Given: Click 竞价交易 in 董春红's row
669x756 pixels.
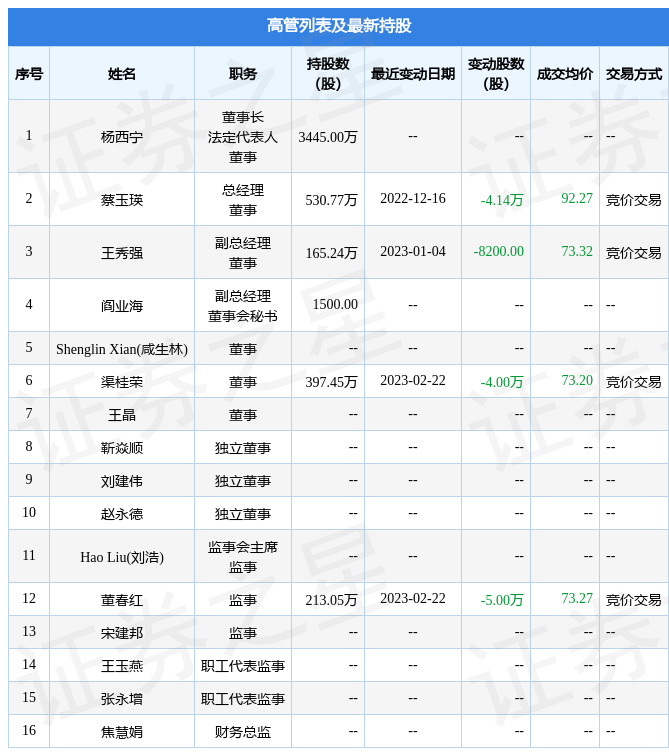Looking at the screenshot, I should (633, 600).
